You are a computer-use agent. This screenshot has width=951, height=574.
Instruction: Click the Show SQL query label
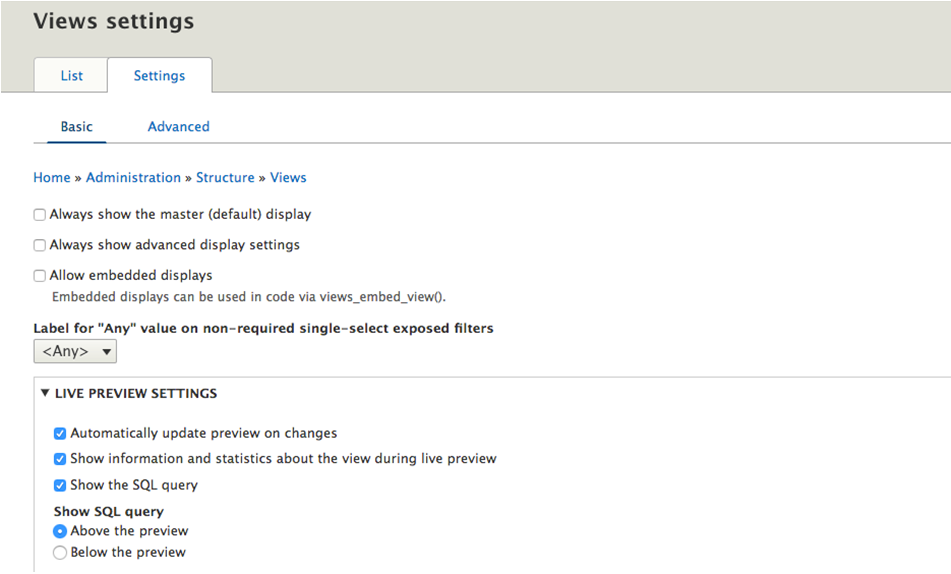point(109,512)
